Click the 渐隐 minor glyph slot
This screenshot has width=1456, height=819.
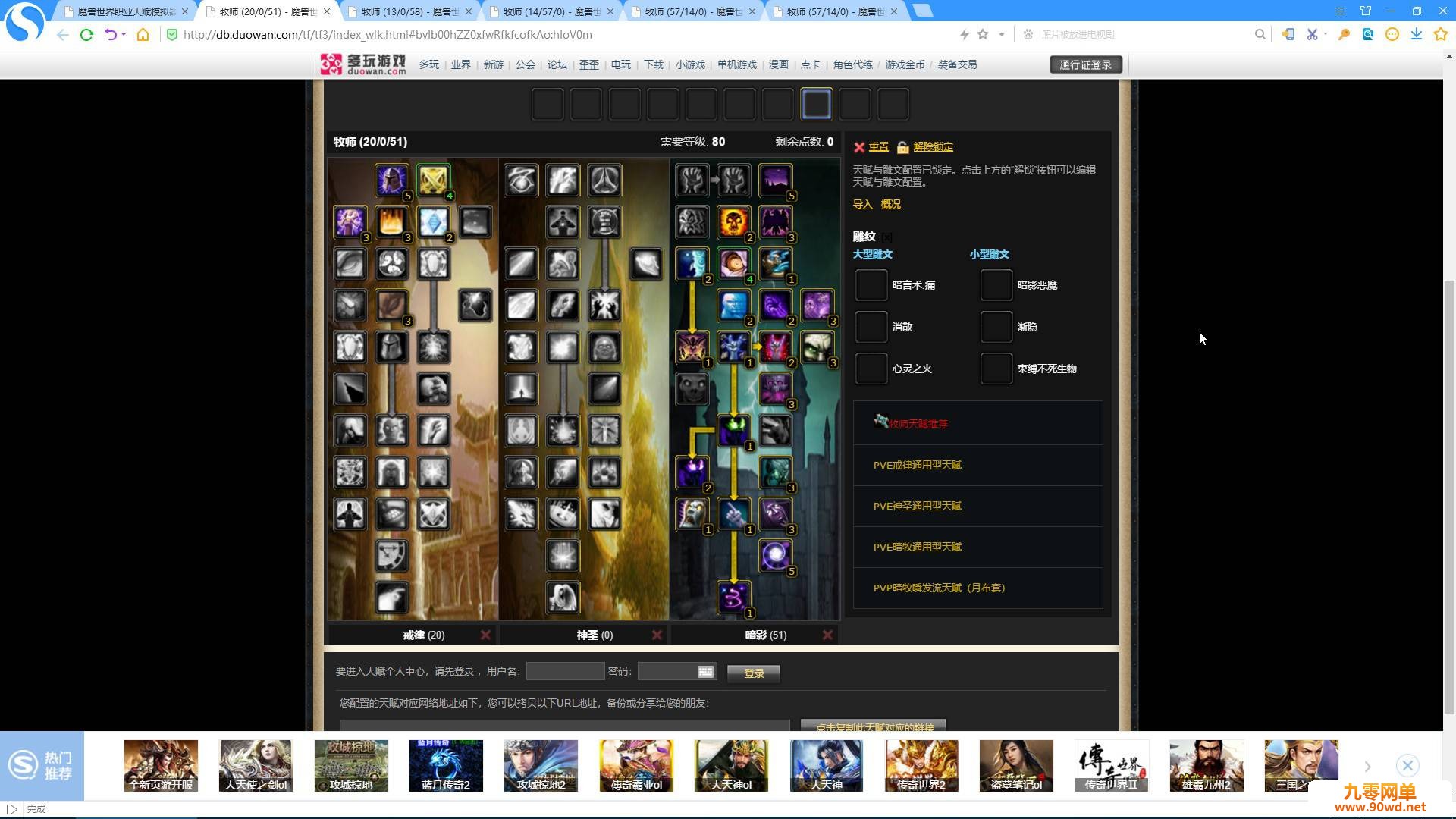pyautogui.click(x=996, y=327)
